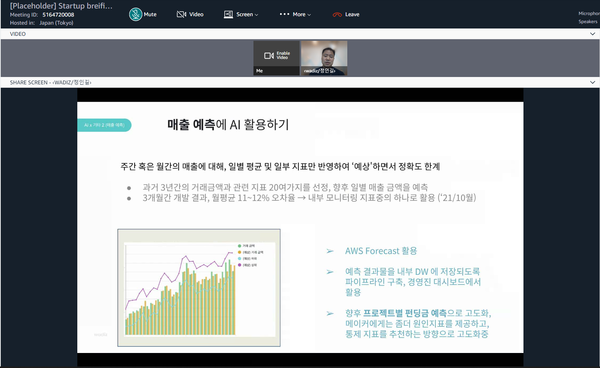Screen dimensions: 600x368
Task: Click the teal AI tag badge on slide
Action: 104,125
